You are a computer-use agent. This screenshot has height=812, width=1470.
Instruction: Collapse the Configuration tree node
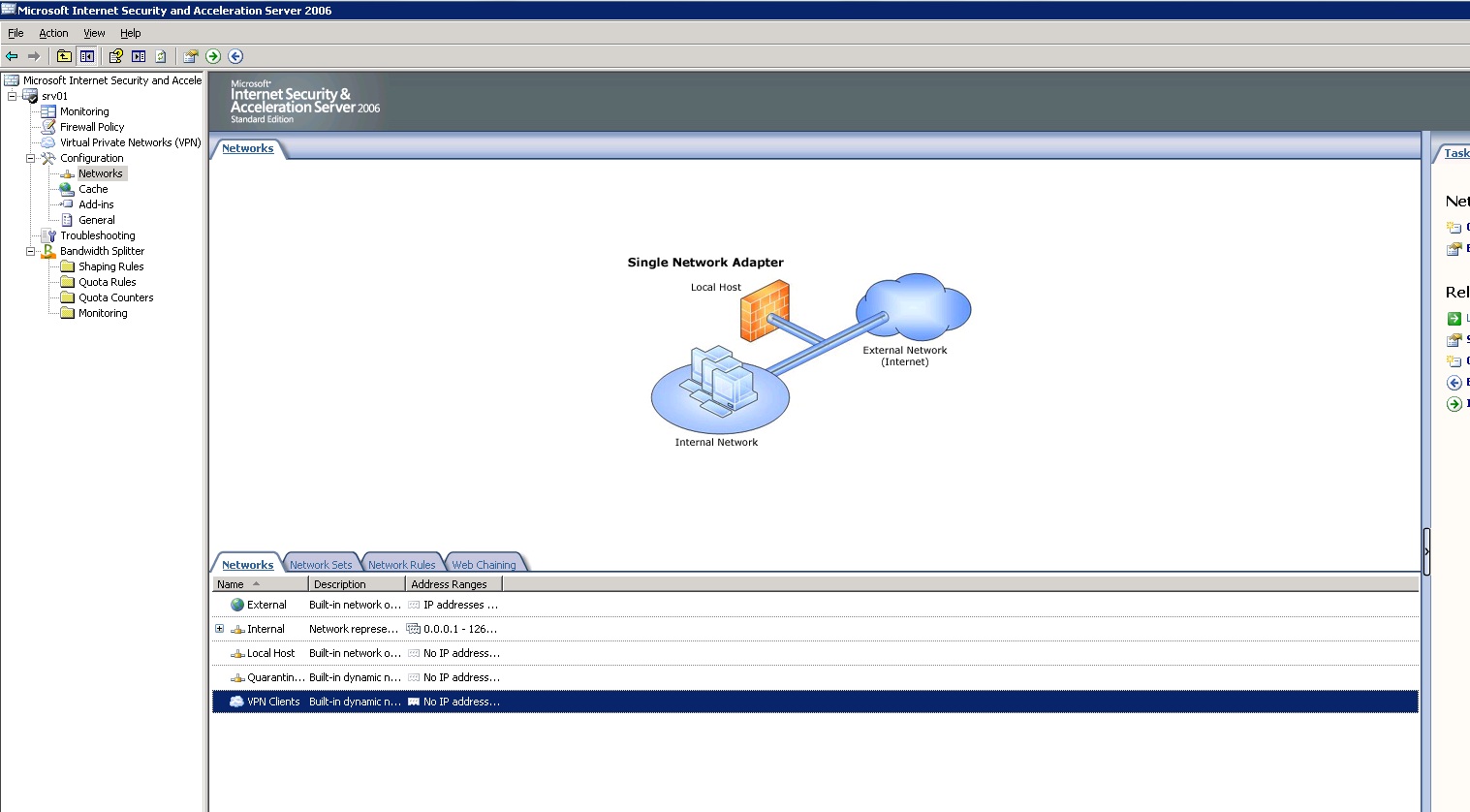pyautogui.click(x=30, y=158)
